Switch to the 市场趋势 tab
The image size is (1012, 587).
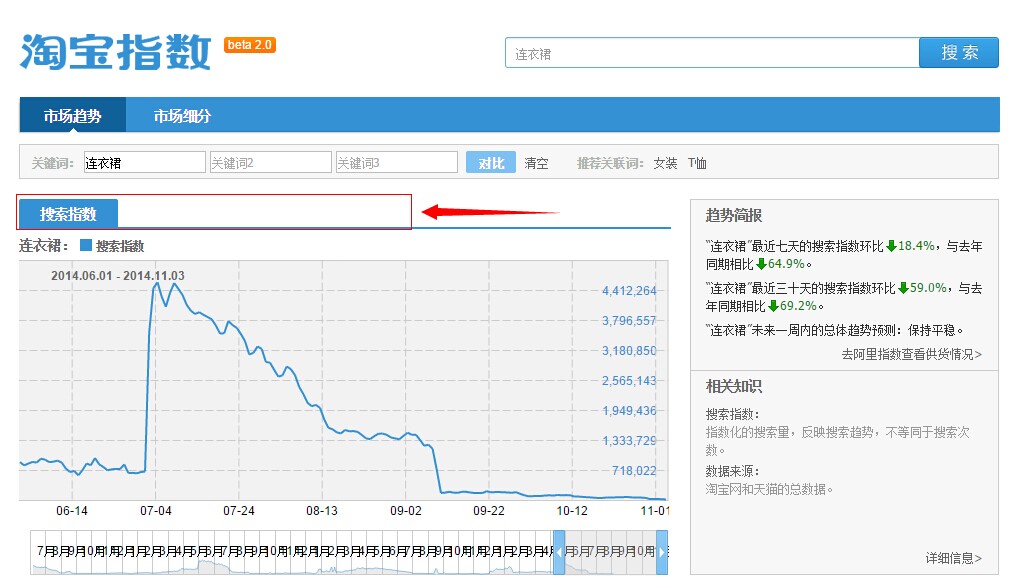click(x=72, y=115)
